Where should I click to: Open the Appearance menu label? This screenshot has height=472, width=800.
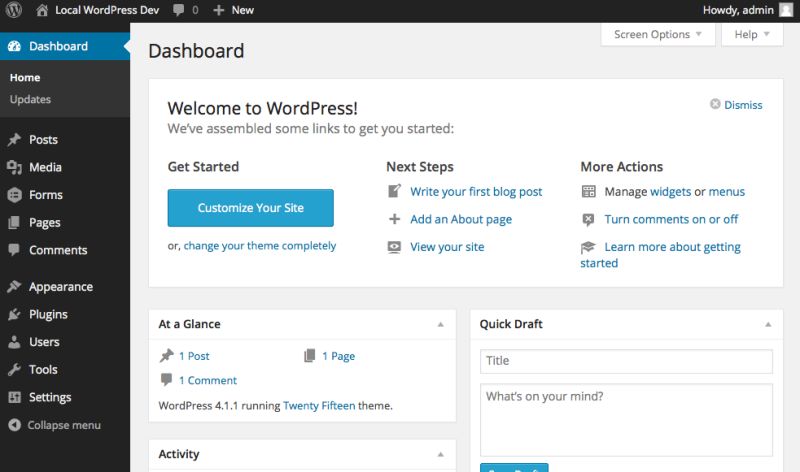(61, 287)
